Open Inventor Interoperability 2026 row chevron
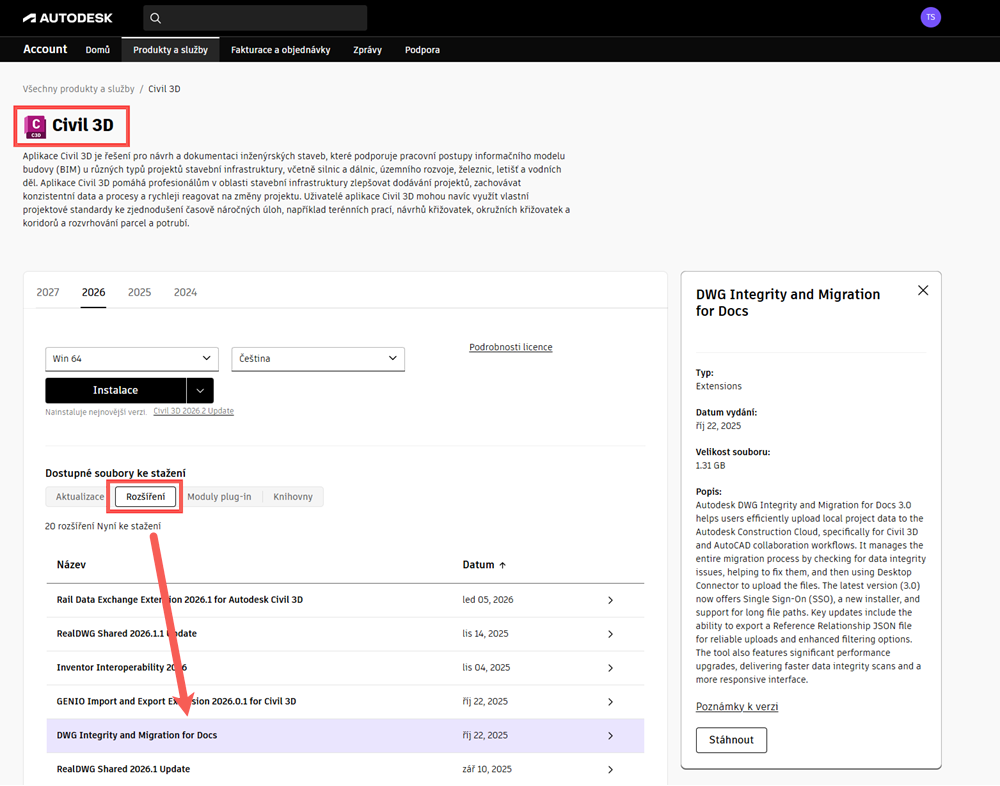The width and height of the screenshot is (1000, 786). tap(610, 668)
